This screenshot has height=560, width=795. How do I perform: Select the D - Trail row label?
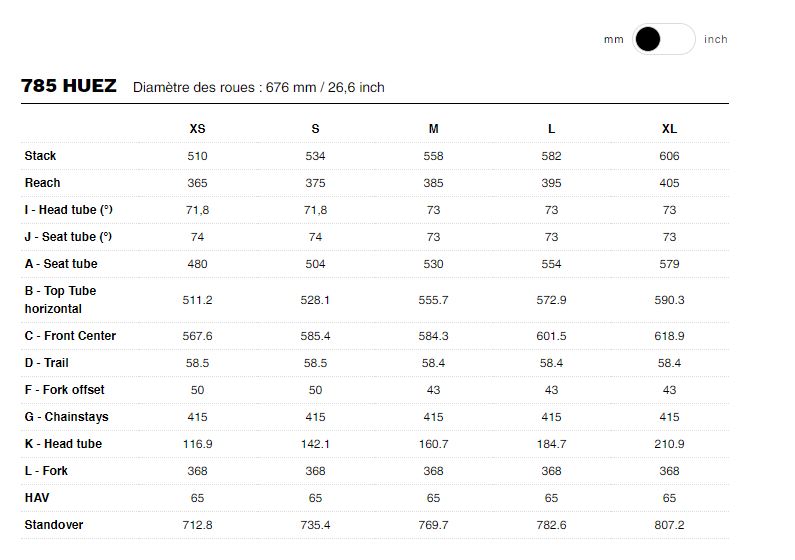(x=46, y=362)
